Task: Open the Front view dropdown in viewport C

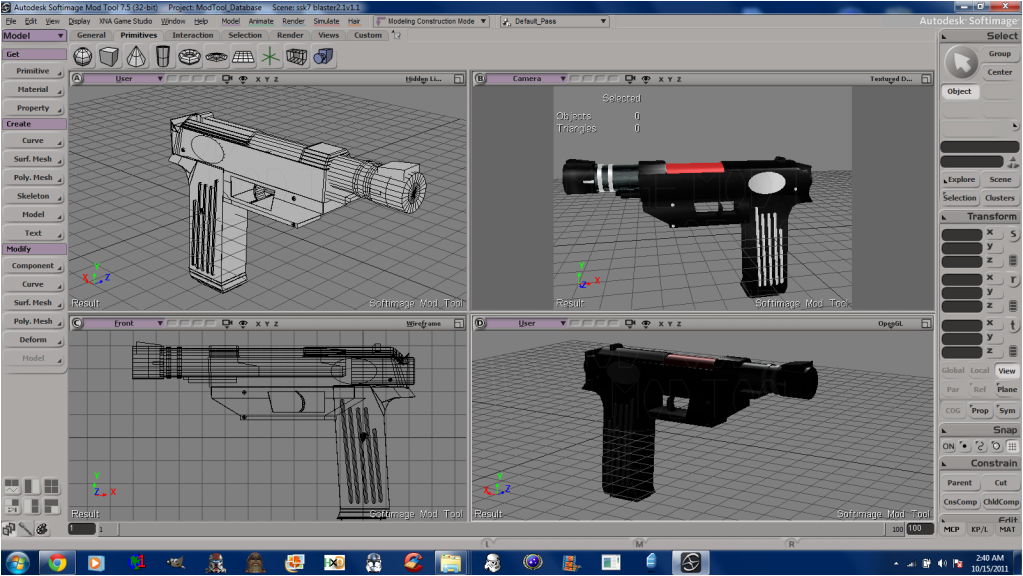Action: pos(124,324)
